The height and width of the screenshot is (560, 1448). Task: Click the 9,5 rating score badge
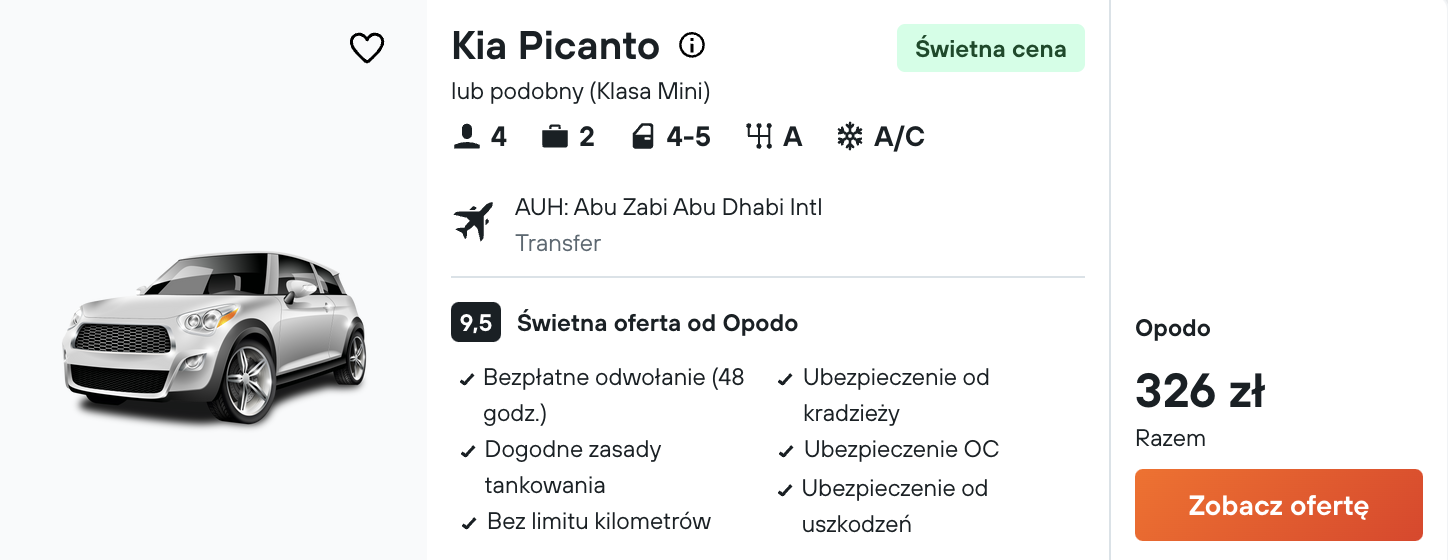(x=476, y=323)
